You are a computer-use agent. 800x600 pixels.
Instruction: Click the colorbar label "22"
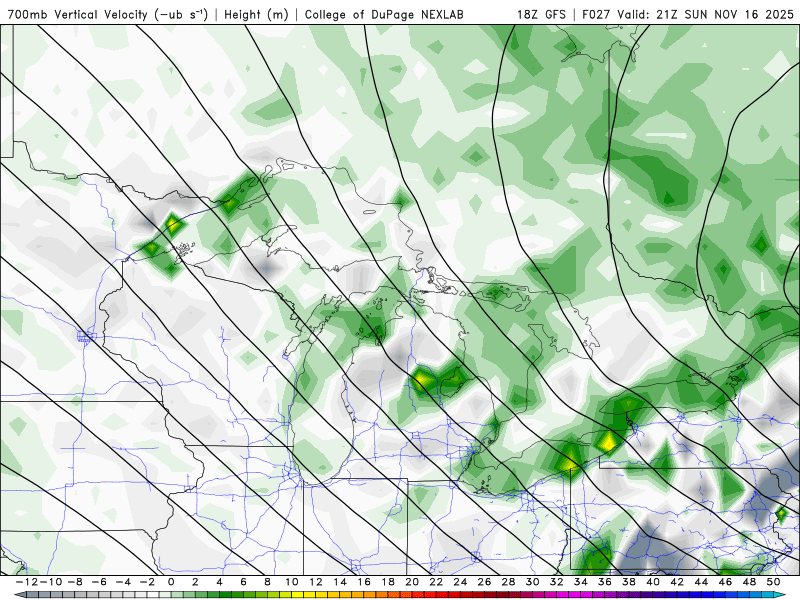point(436,582)
